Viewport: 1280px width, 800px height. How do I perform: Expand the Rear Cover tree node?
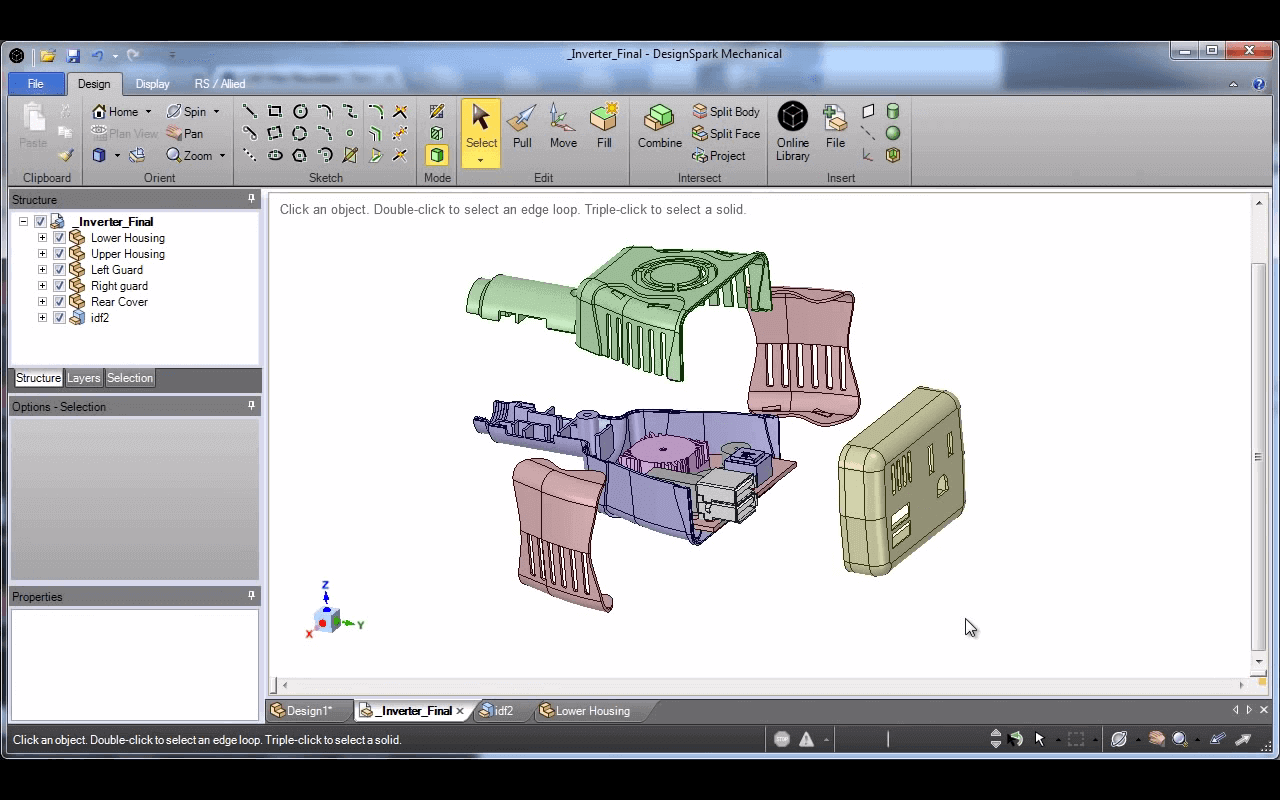pos(42,302)
